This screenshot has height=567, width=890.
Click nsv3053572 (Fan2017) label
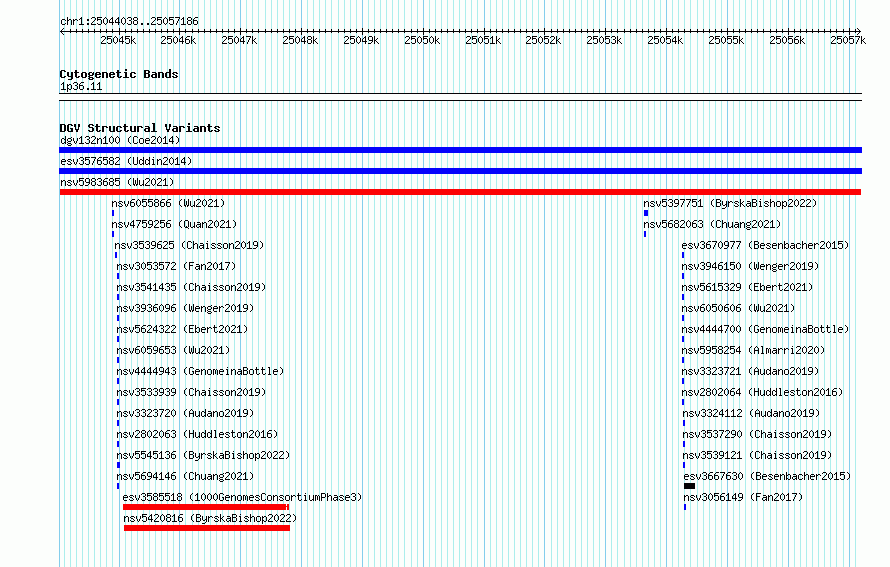click(176, 266)
